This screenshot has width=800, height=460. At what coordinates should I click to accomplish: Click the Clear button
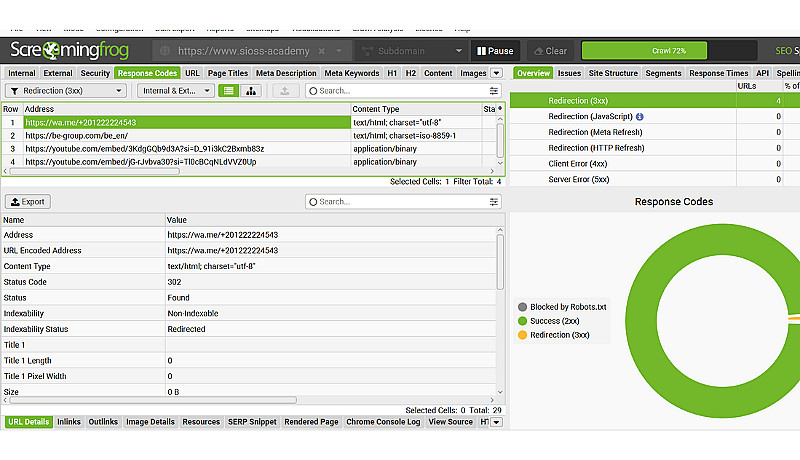(x=551, y=51)
